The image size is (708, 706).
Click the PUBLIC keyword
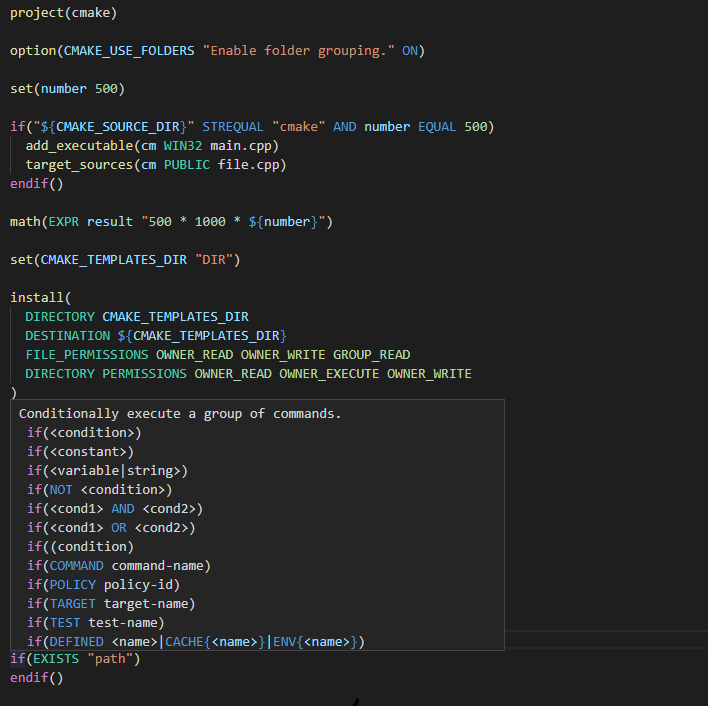click(x=186, y=164)
